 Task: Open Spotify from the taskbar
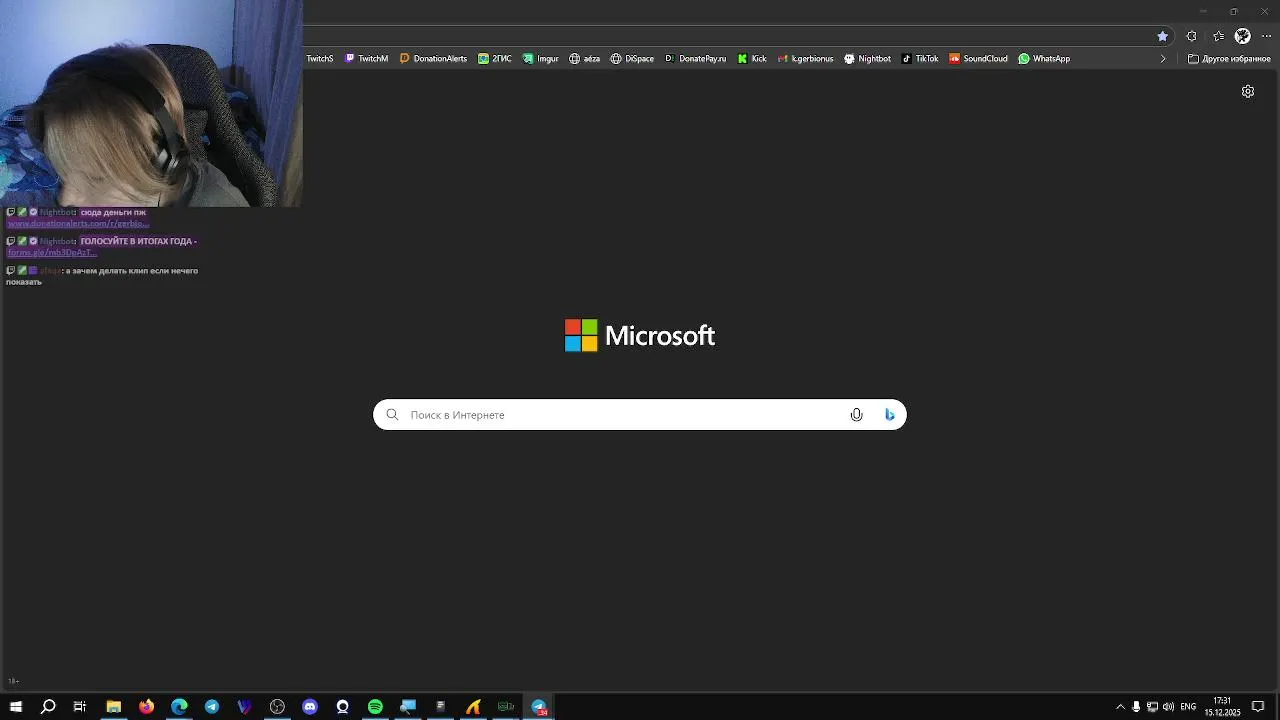tap(375, 707)
